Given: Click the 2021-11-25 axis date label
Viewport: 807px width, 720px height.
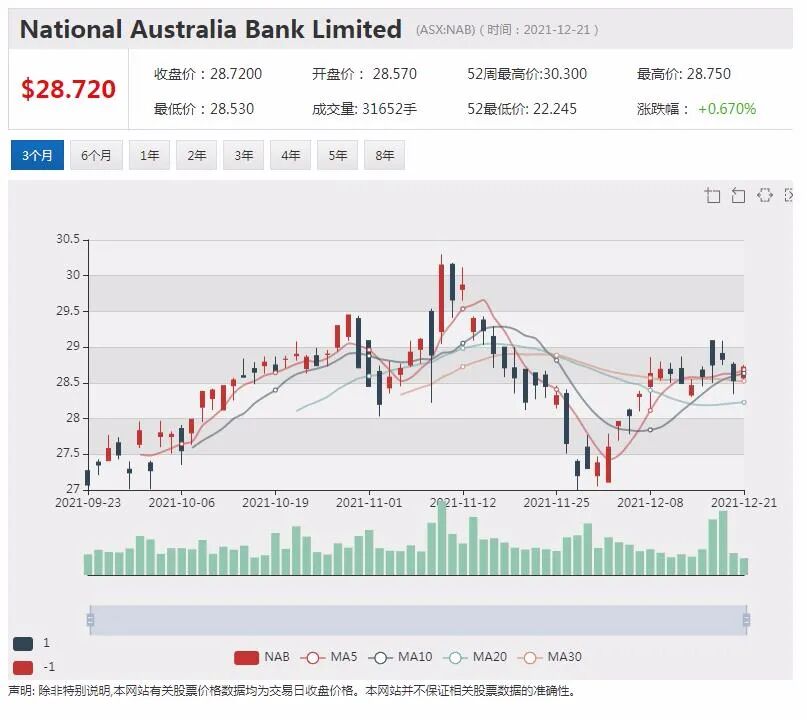Looking at the screenshot, I should click(556, 503).
